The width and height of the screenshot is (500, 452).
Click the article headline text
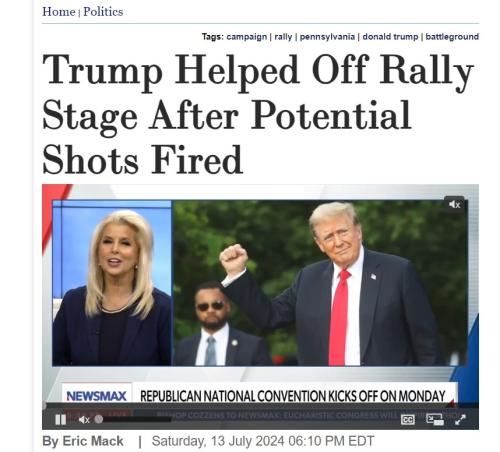click(x=258, y=114)
